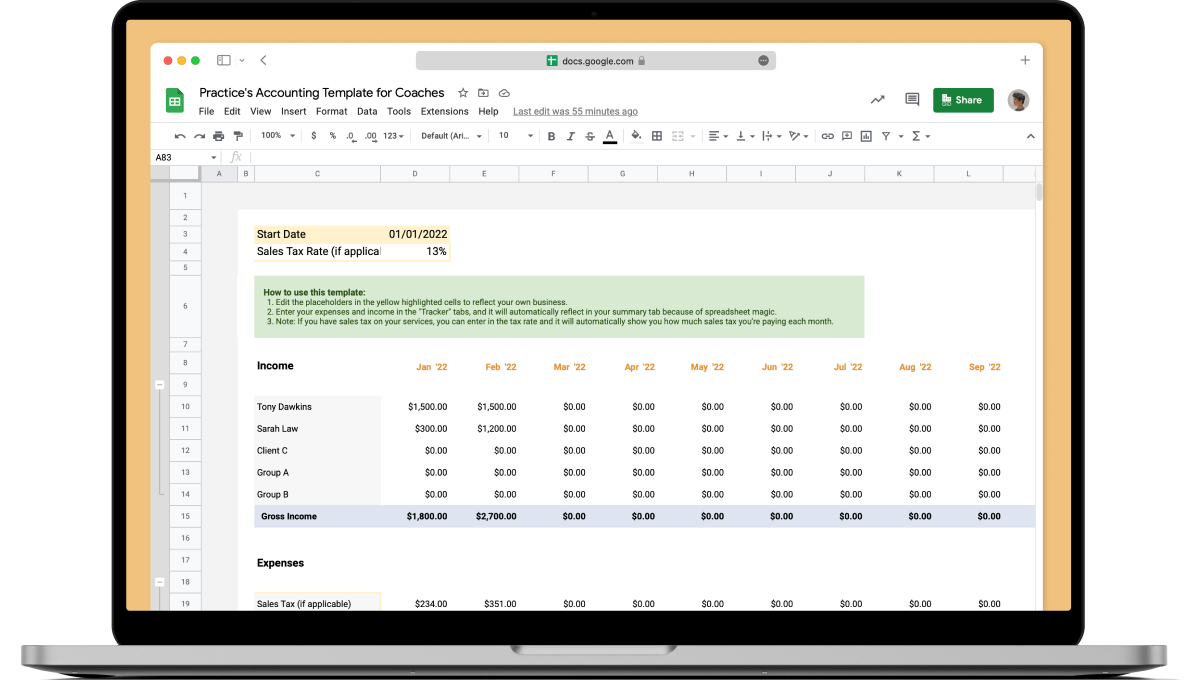Merge cells button
Image resolution: width=1189 pixels, height=681 pixels.
[678, 137]
